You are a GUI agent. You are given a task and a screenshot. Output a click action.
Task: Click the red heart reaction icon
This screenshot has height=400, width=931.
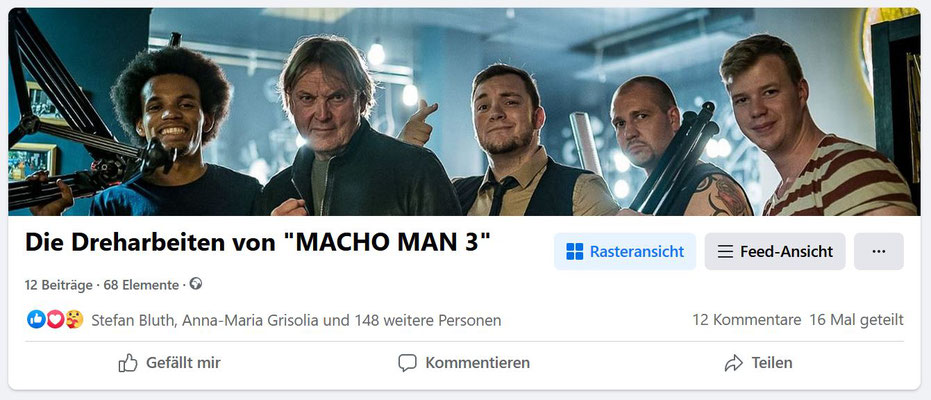tap(55, 320)
